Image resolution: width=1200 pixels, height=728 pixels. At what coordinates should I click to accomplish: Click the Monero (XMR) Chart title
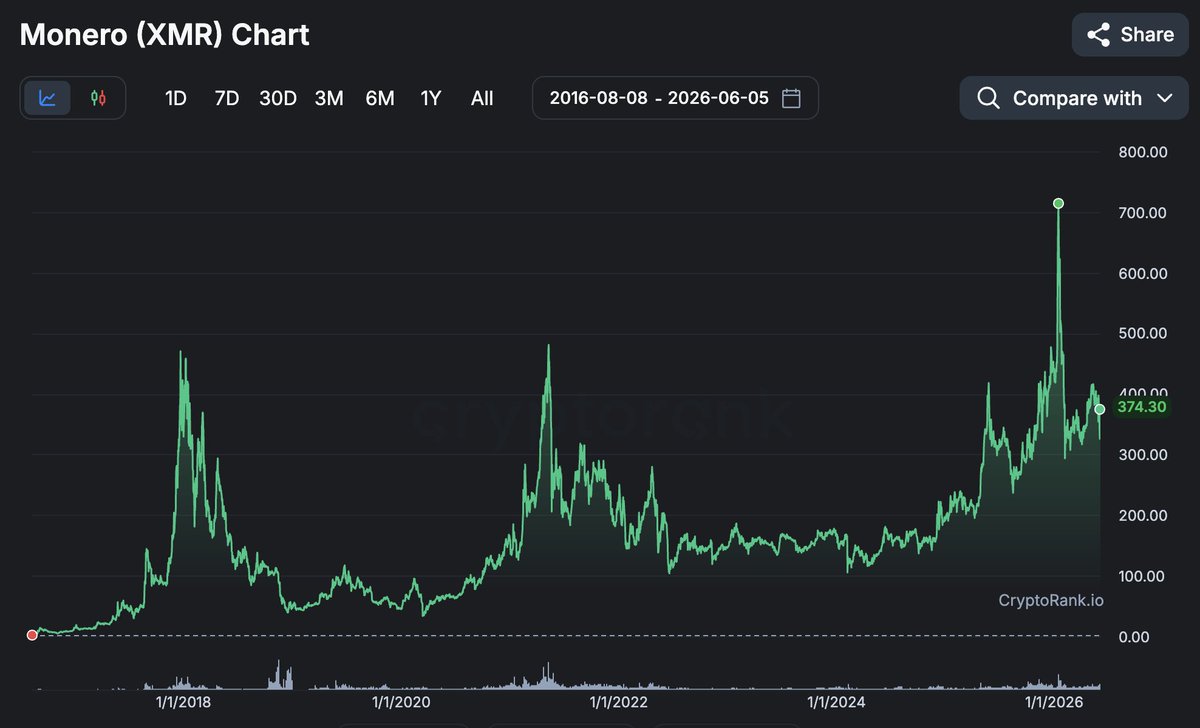pyautogui.click(x=165, y=35)
